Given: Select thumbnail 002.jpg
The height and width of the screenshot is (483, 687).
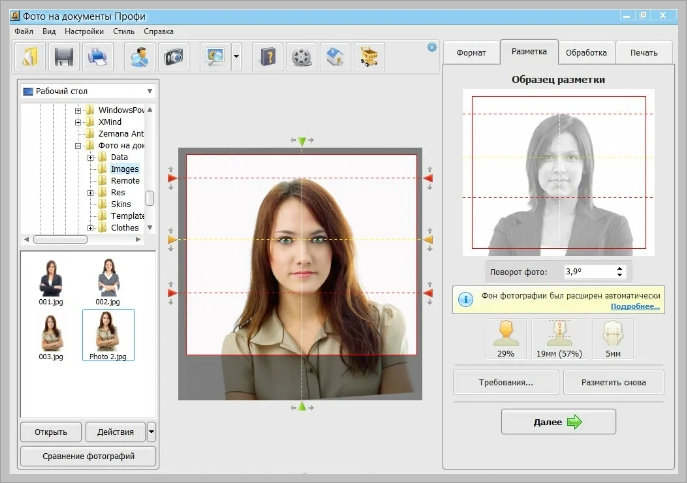Looking at the screenshot, I should 108,282.
